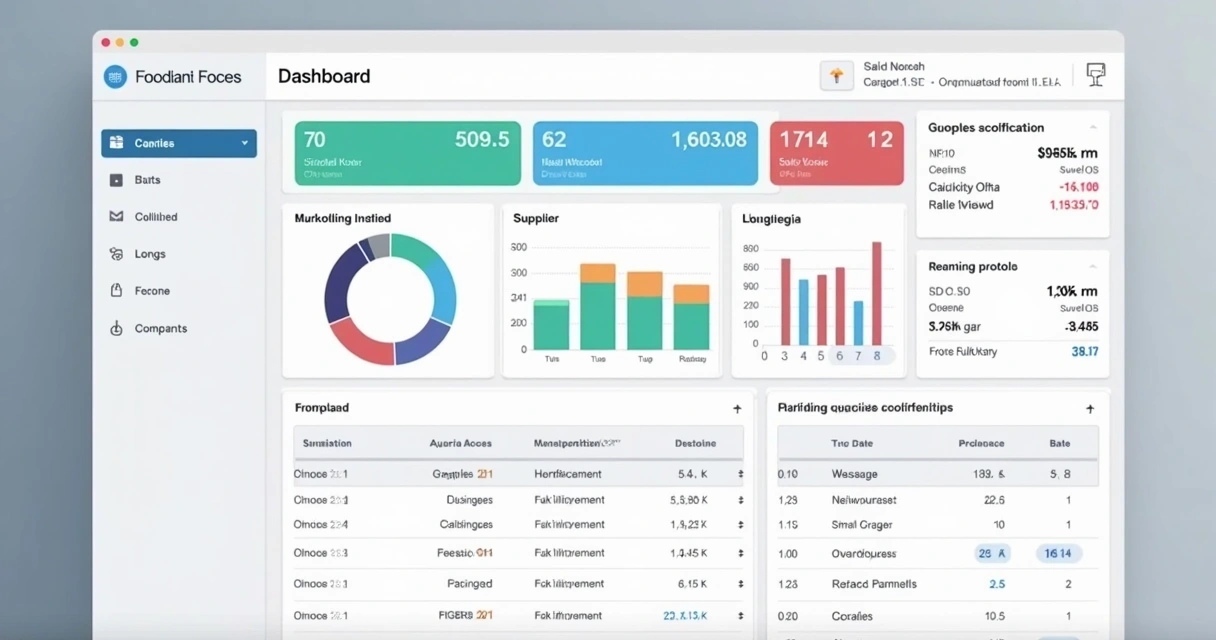The height and width of the screenshot is (640, 1216).
Task: Open the Collihed mail icon
Action: pyautogui.click(x=115, y=216)
